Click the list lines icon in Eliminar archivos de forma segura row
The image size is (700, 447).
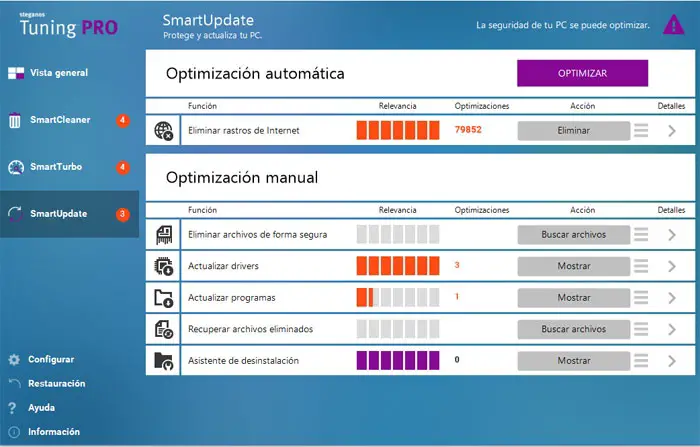[641, 234]
